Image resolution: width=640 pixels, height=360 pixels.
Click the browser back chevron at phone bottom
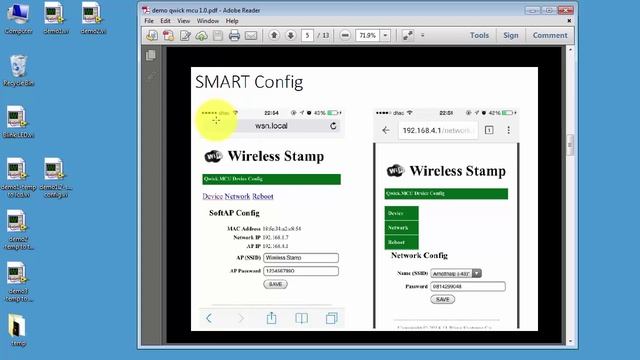(209, 318)
